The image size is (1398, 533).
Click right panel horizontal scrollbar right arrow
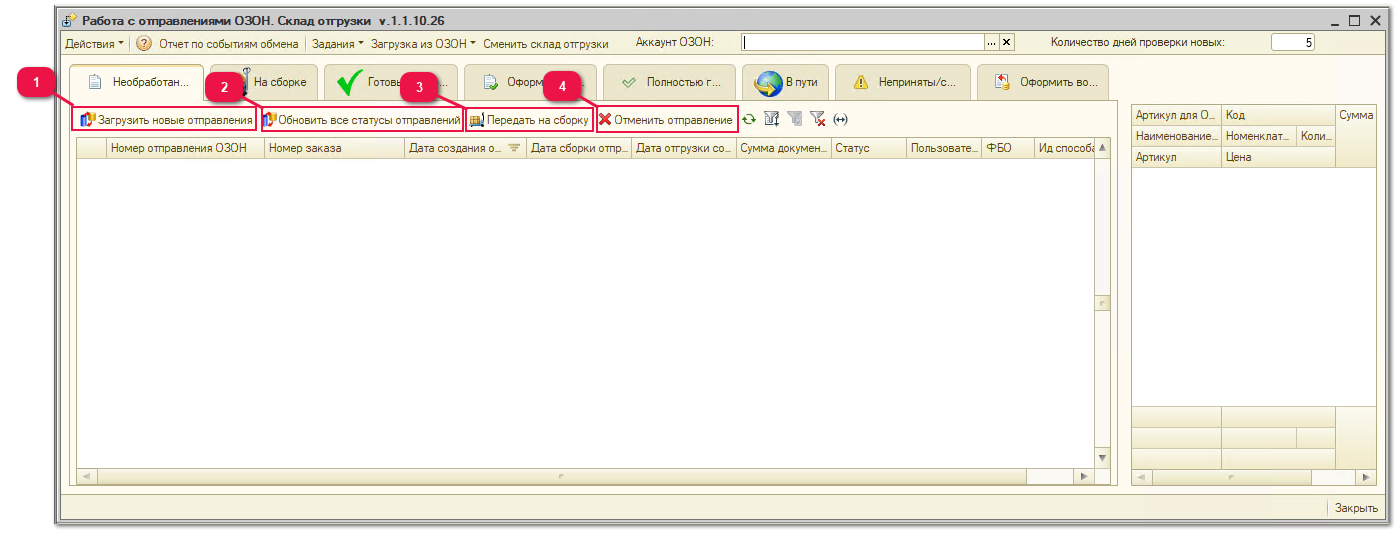[x=1368, y=478]
